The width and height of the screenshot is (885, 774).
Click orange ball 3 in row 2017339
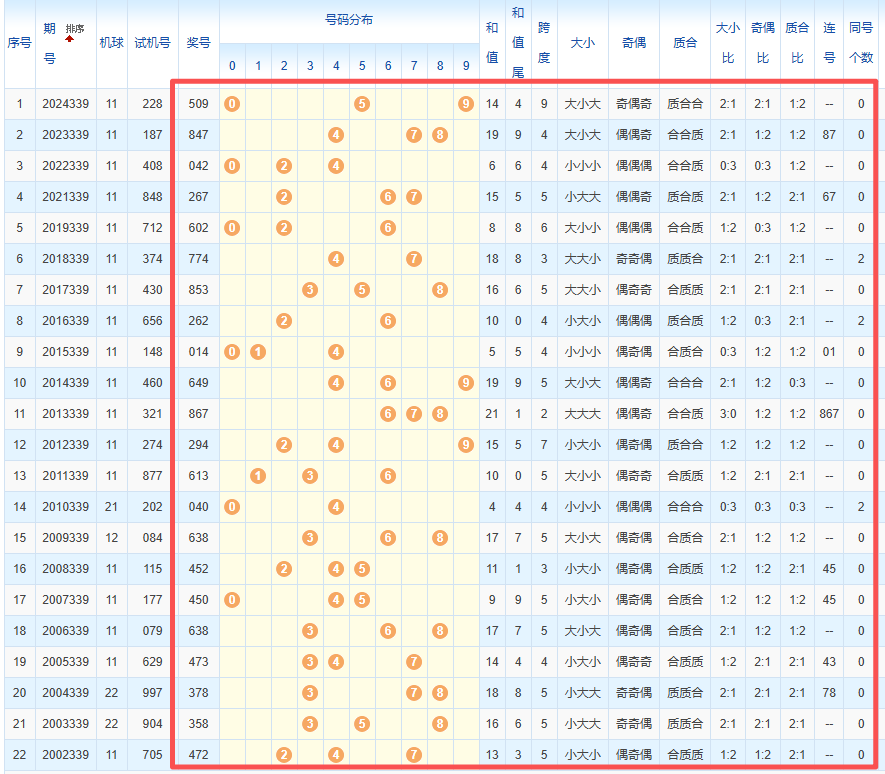310,290
